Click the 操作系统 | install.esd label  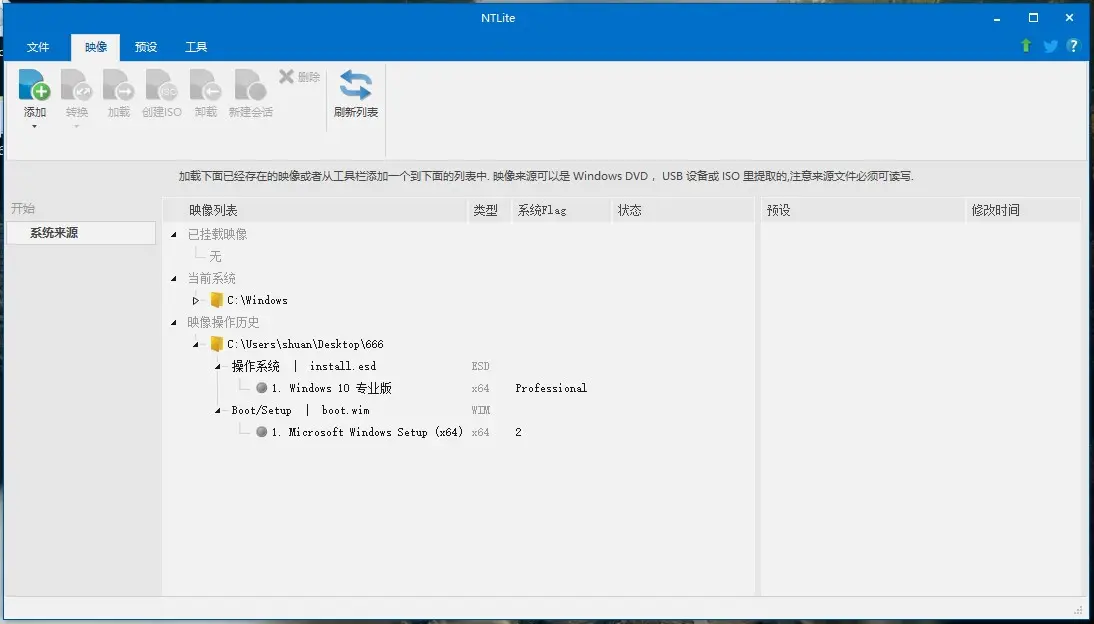(304, 366)
